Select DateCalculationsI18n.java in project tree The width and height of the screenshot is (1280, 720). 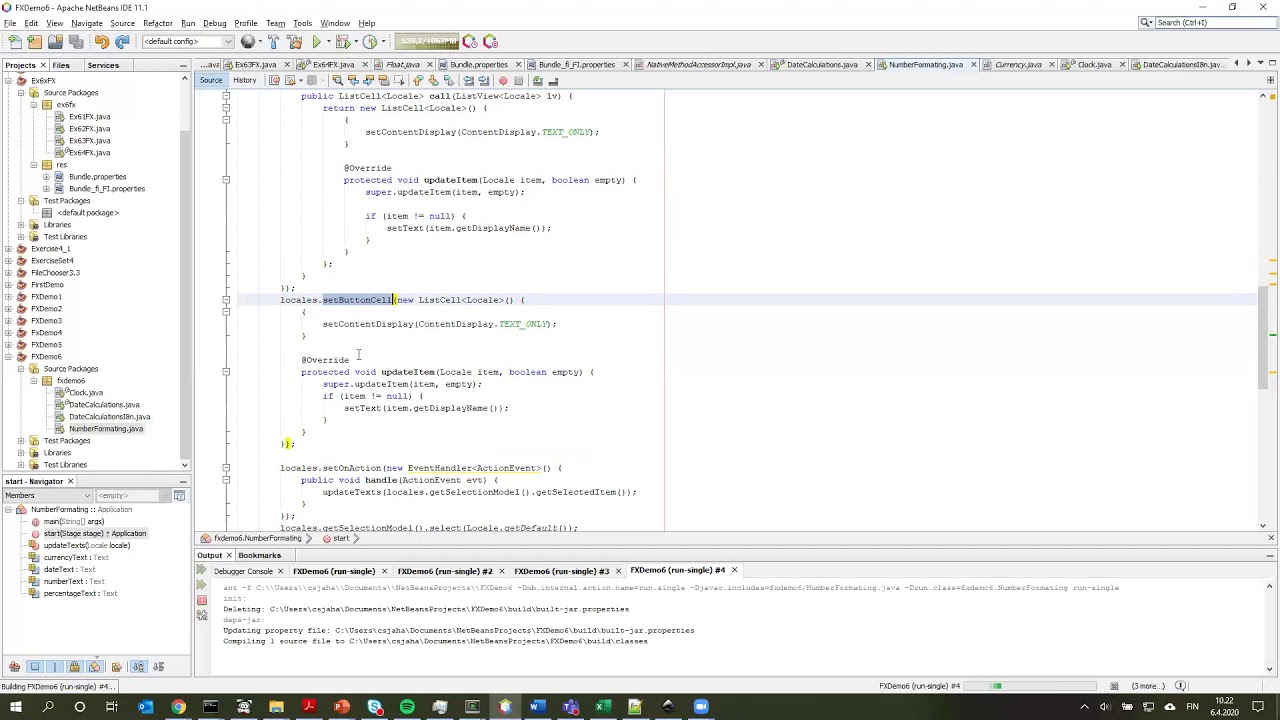pos(109,417)
